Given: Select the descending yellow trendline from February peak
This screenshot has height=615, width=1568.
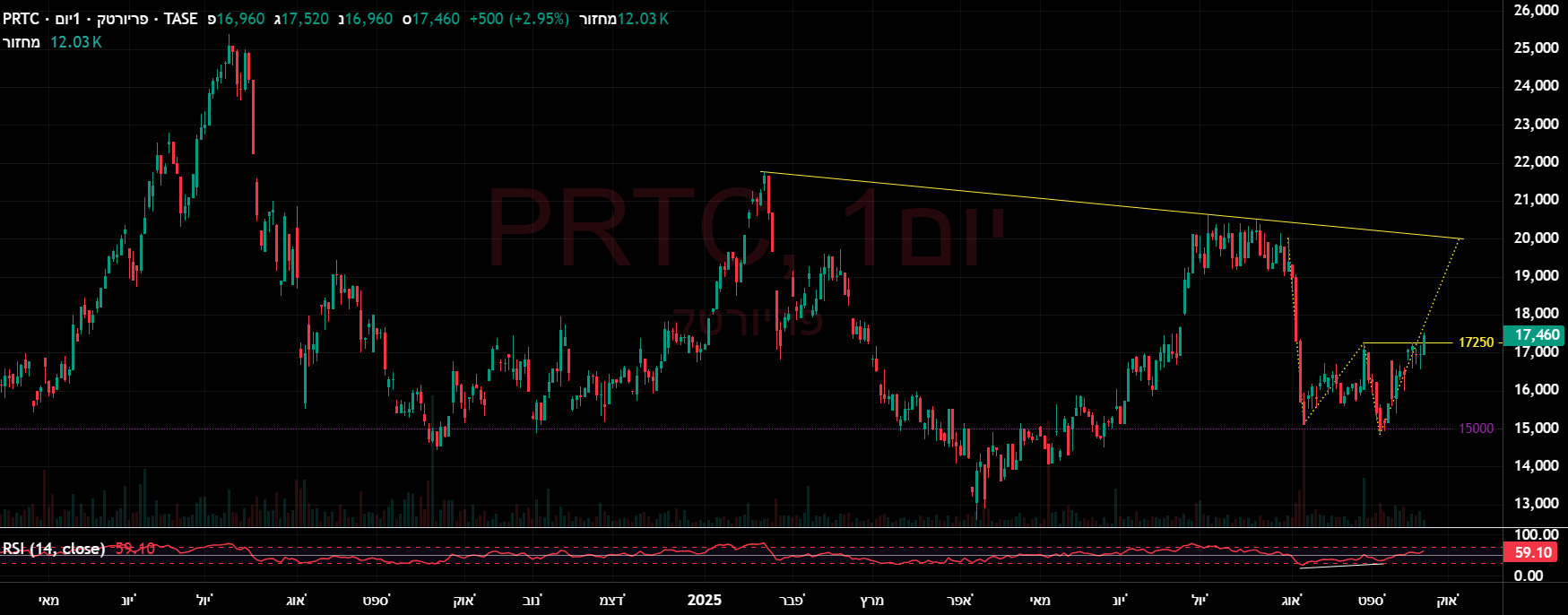Looking at the screenshot, I should coord(1112,205).
